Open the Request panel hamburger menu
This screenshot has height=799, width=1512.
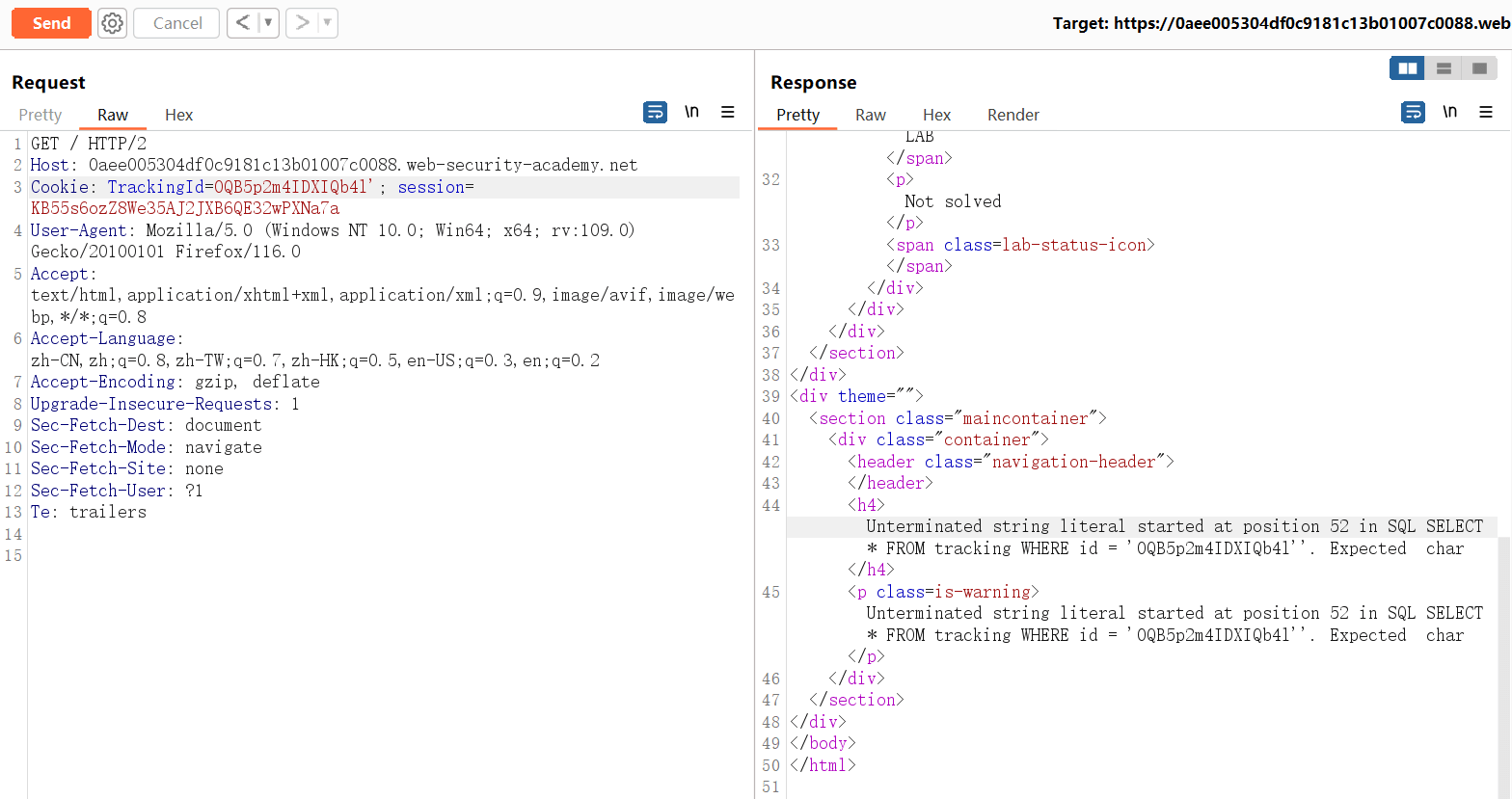point(728,113)
